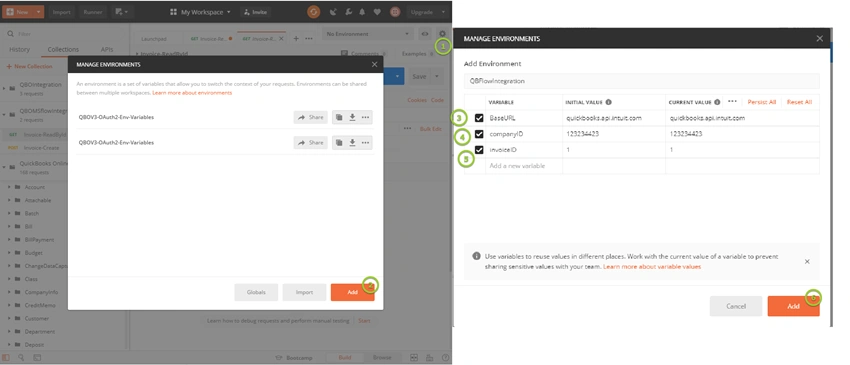This screenshot has height=365, width=850.
Task: Expand the Department folder
Action: (9, 331)
